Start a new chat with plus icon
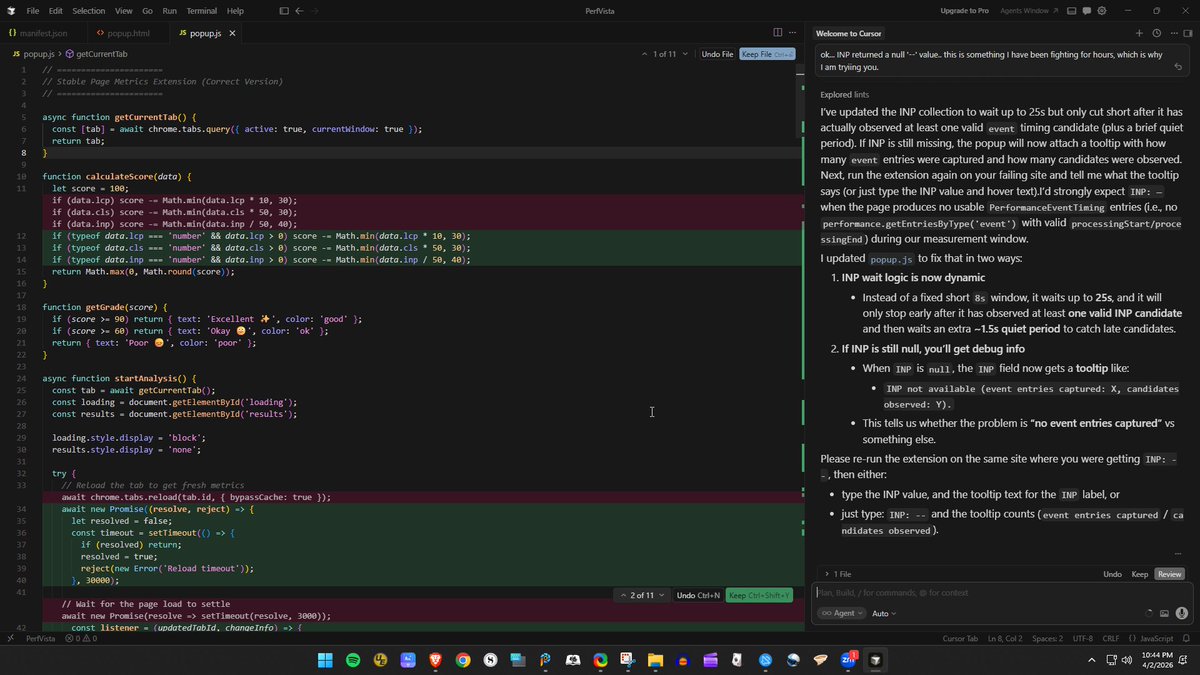 click(x=1139, y=32)
